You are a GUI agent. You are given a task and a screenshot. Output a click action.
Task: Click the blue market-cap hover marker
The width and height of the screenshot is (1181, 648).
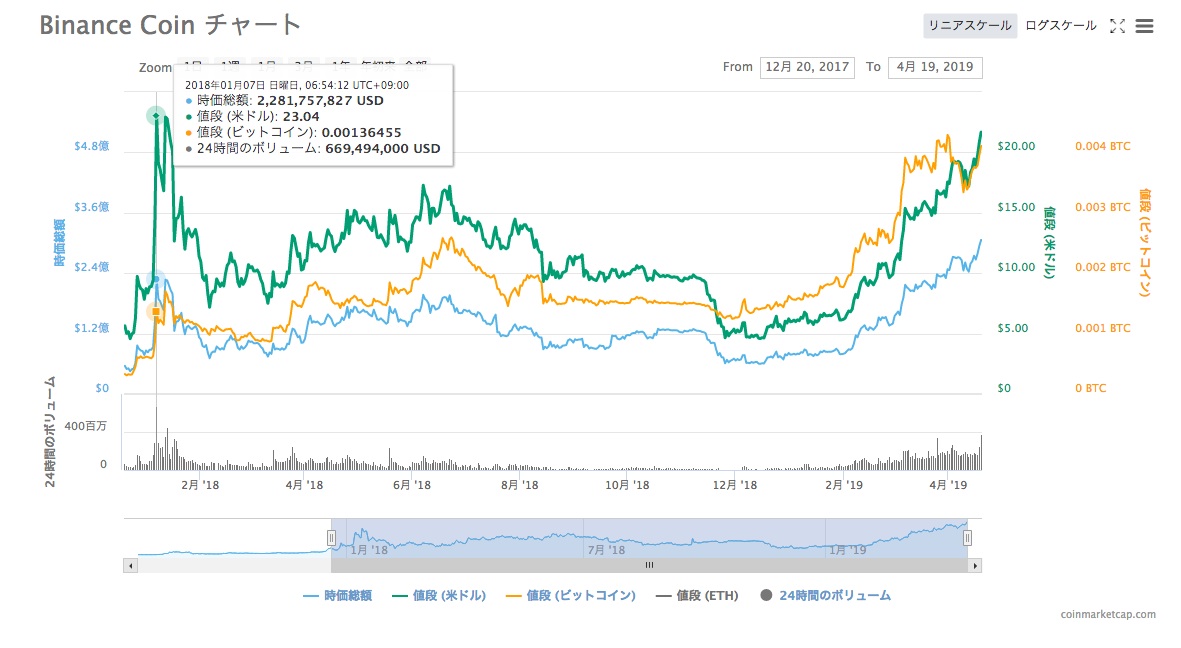(x=156, y=280)
